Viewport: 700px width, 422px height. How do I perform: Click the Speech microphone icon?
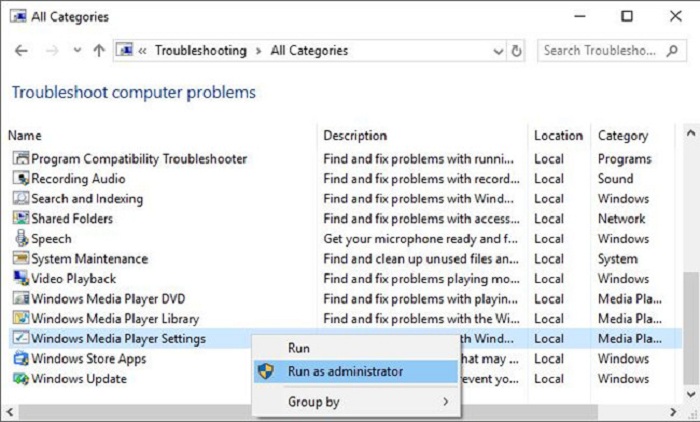coord(21,238)
